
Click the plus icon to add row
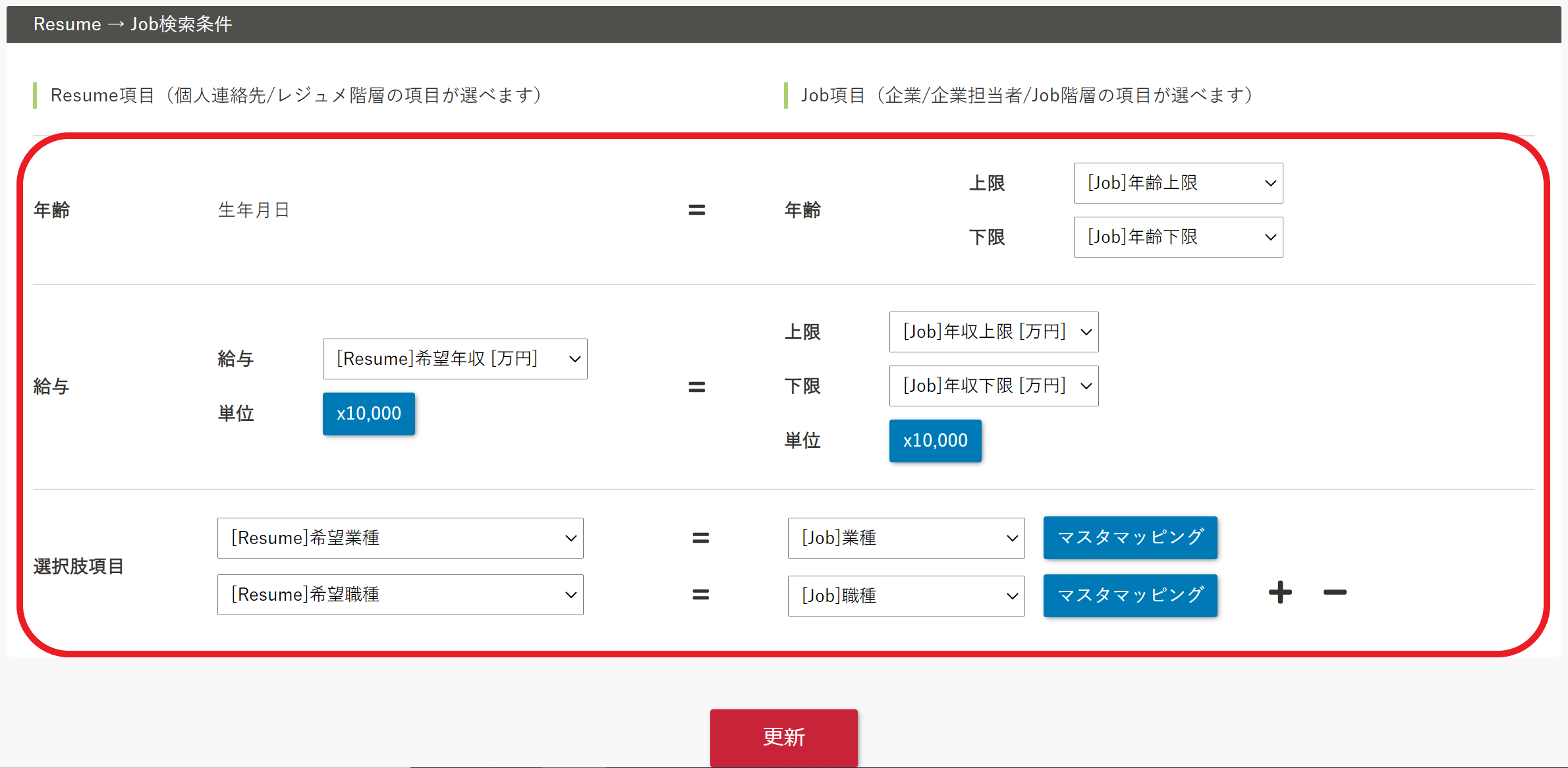click(x=1280, y=593)
